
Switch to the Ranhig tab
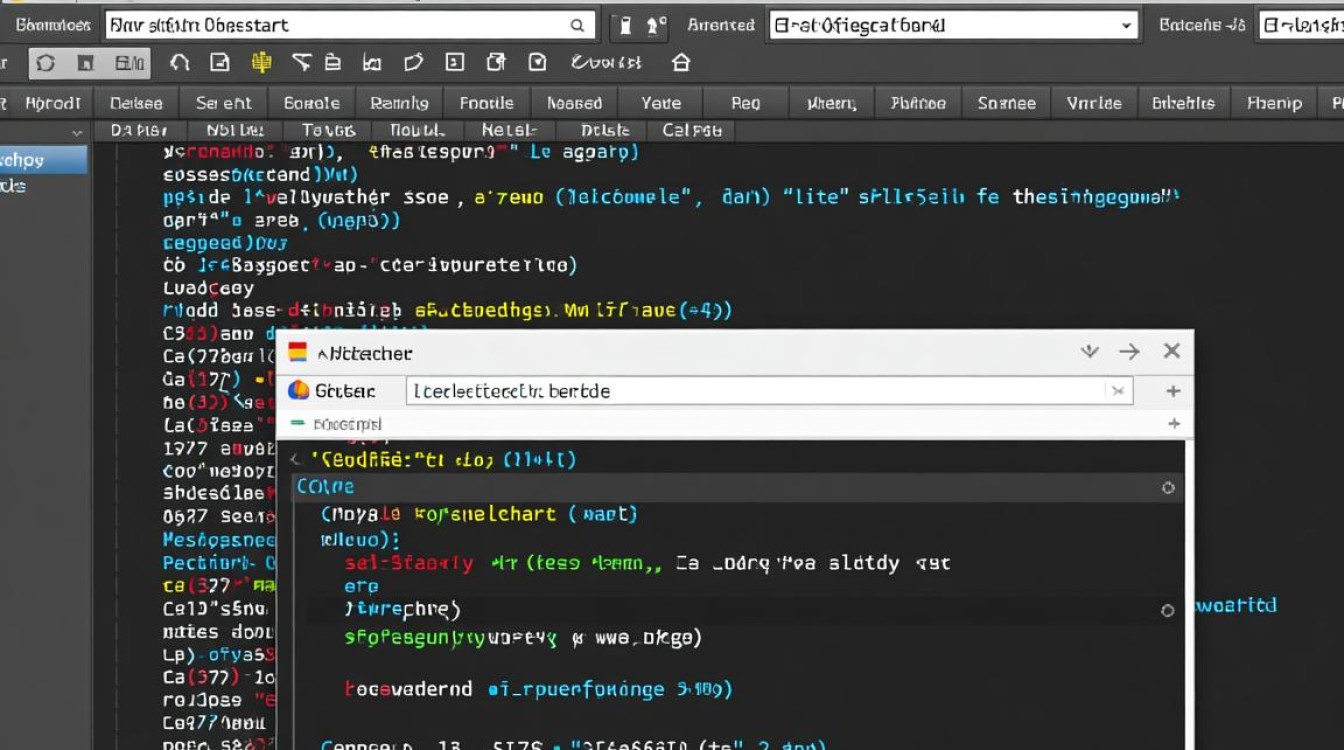click(399, 103)
